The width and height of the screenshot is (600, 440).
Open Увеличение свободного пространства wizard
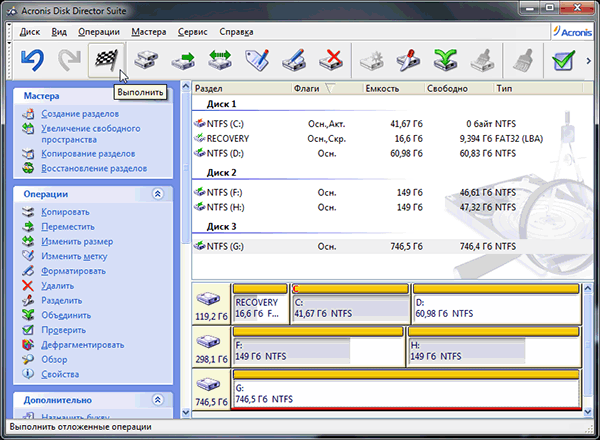pos(91,134)
